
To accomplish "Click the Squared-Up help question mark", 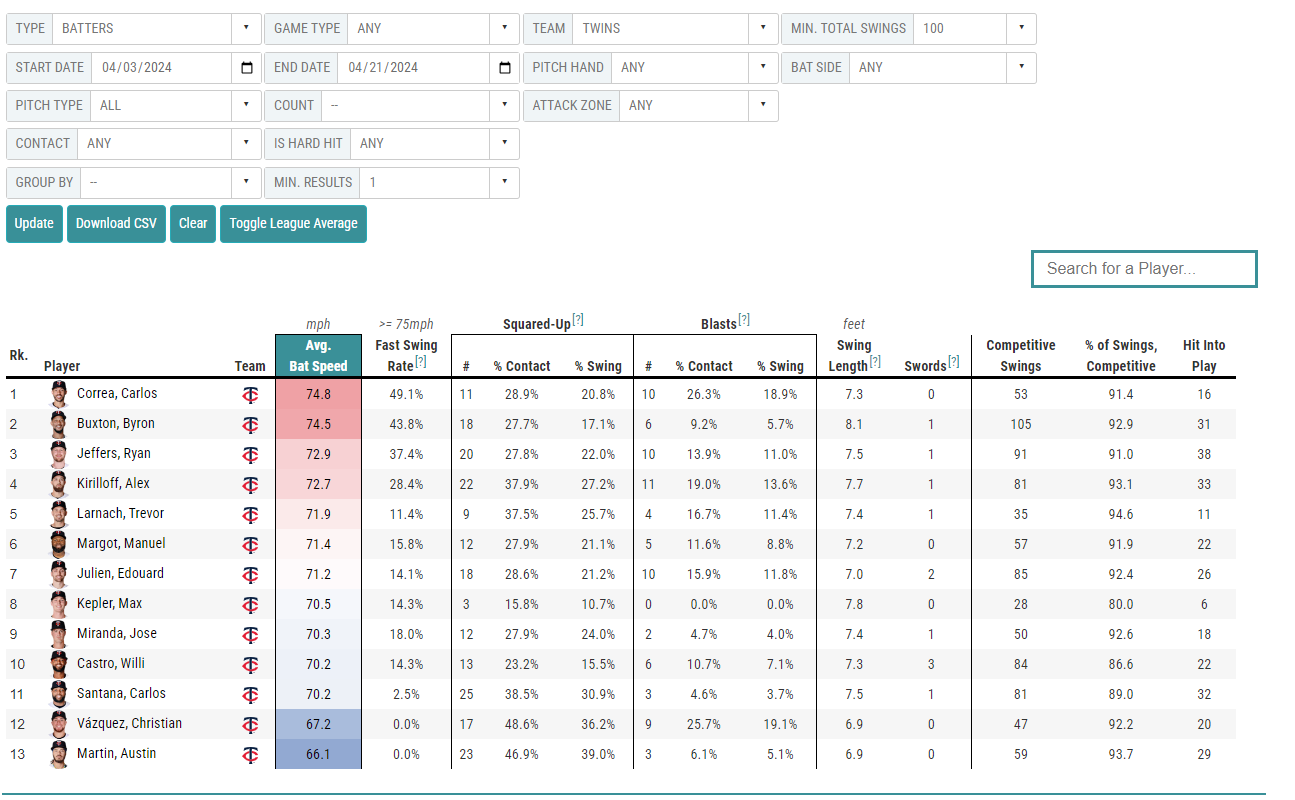I will click(578, 321).
